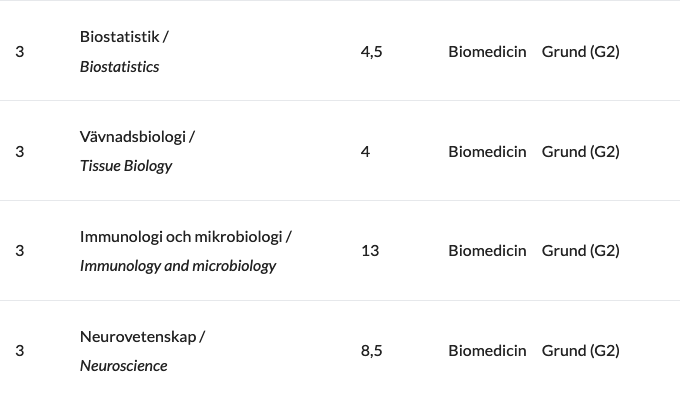Click Grund (G2) in Biostatistik row
This screenshot has width=685, height=395.
581,52
